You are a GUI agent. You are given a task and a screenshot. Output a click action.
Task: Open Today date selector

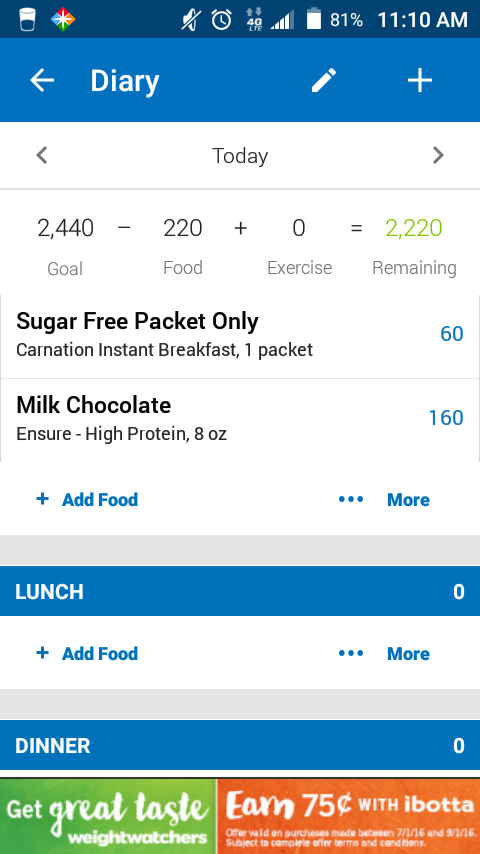[x=240, y=156]
